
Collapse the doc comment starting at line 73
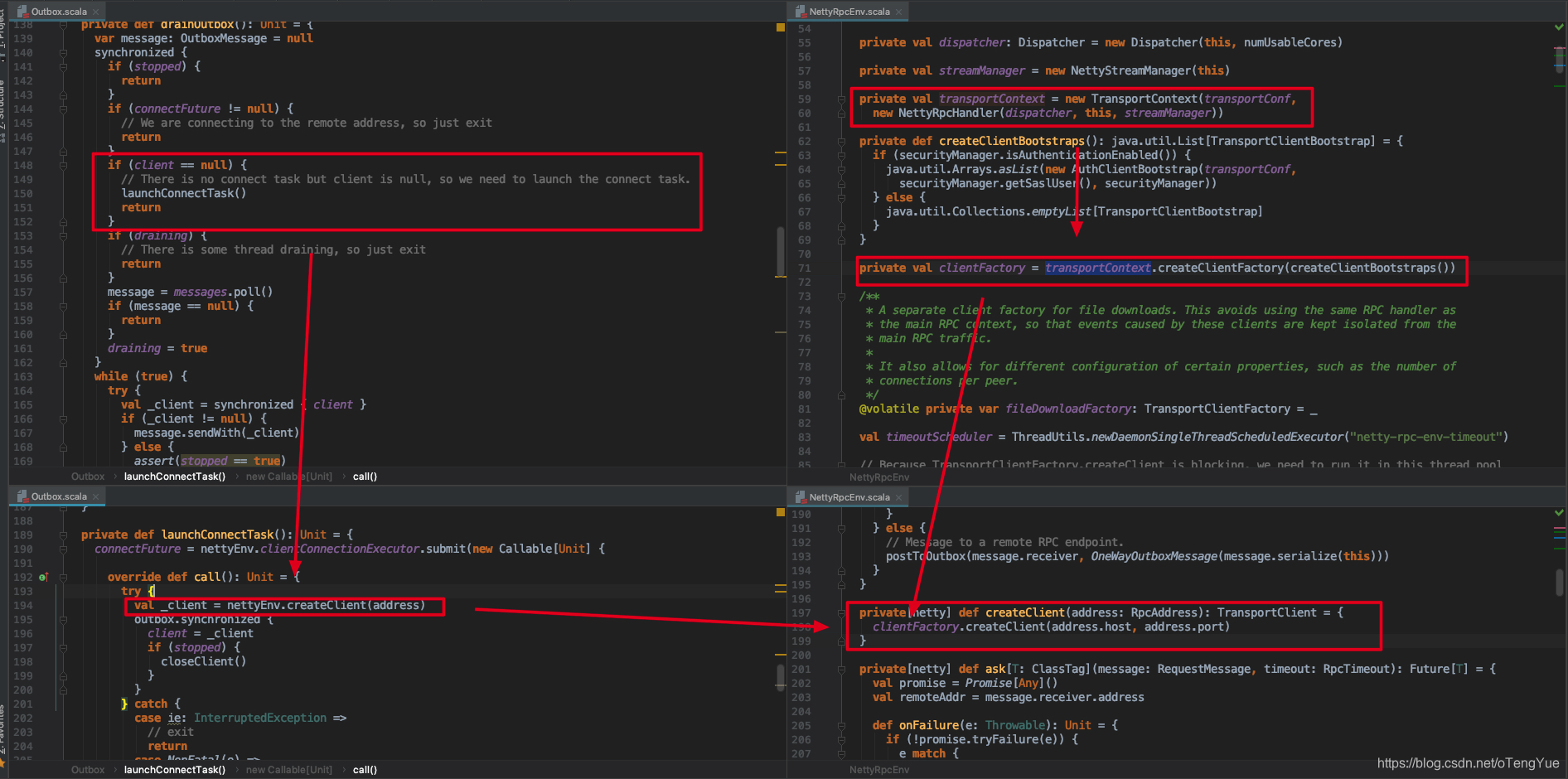[x=841, y=296]
